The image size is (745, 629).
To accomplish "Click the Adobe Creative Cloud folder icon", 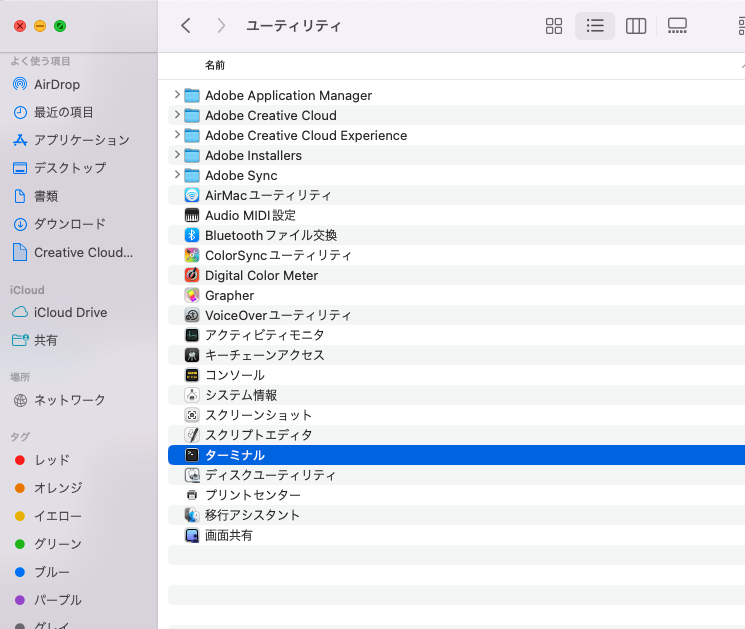I will [x=192, y=115].
